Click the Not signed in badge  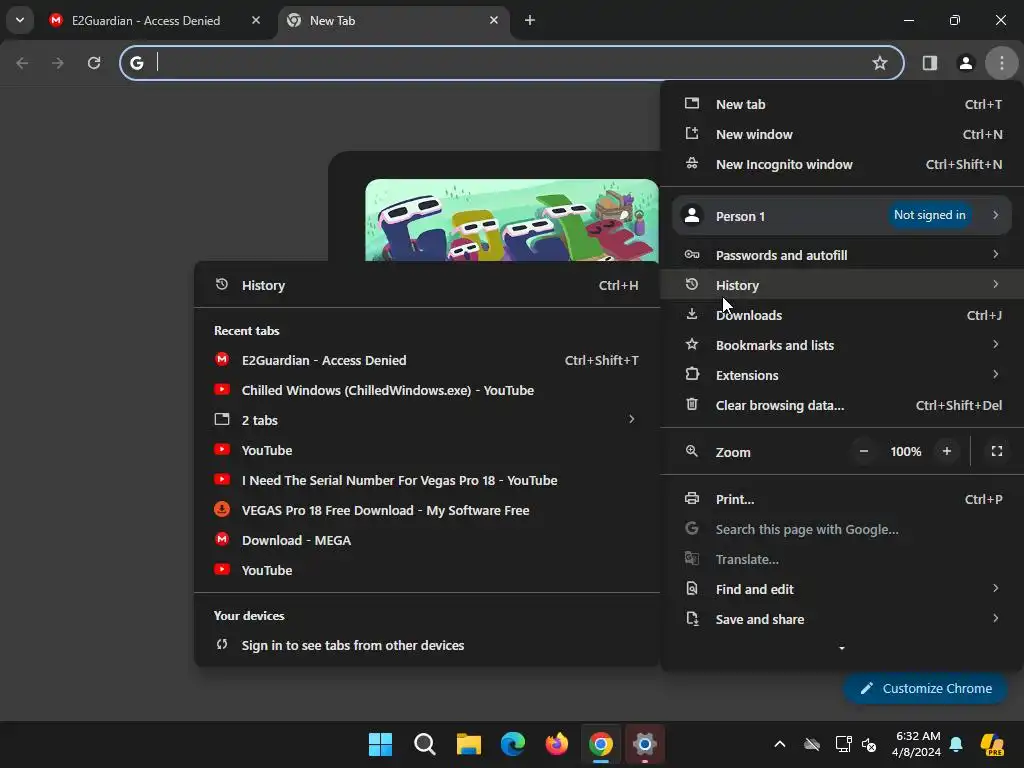pyautogui.click(x=929, y=215)
